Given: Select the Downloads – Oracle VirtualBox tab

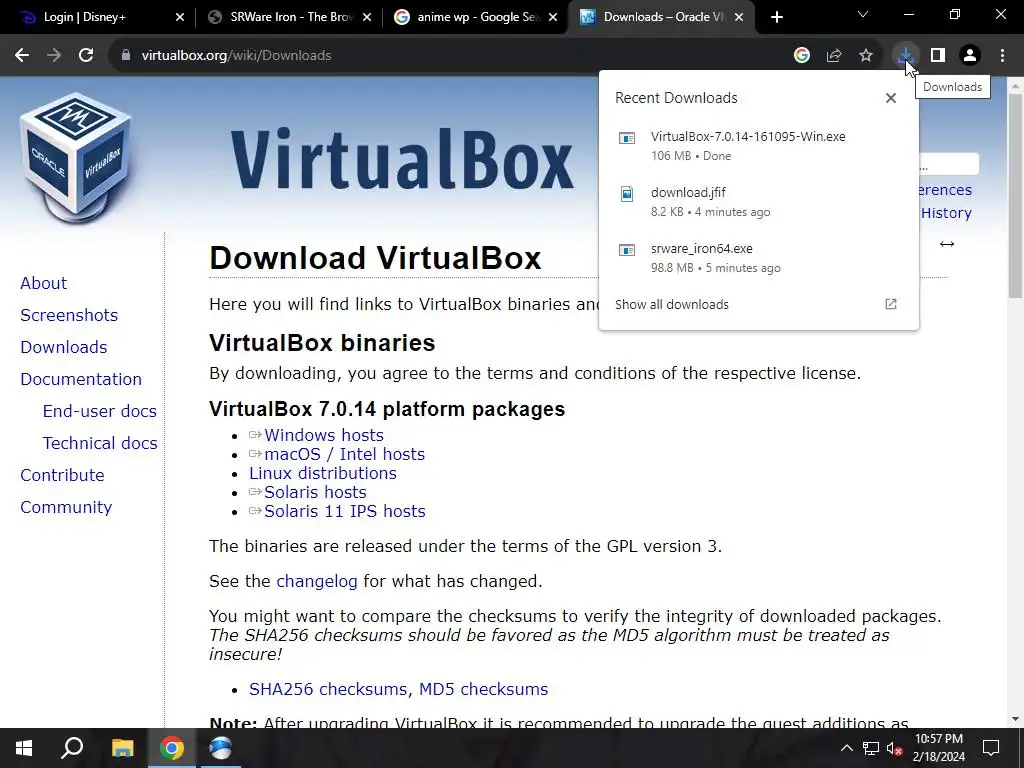Looking at the screenshot, I should (662, 17).
